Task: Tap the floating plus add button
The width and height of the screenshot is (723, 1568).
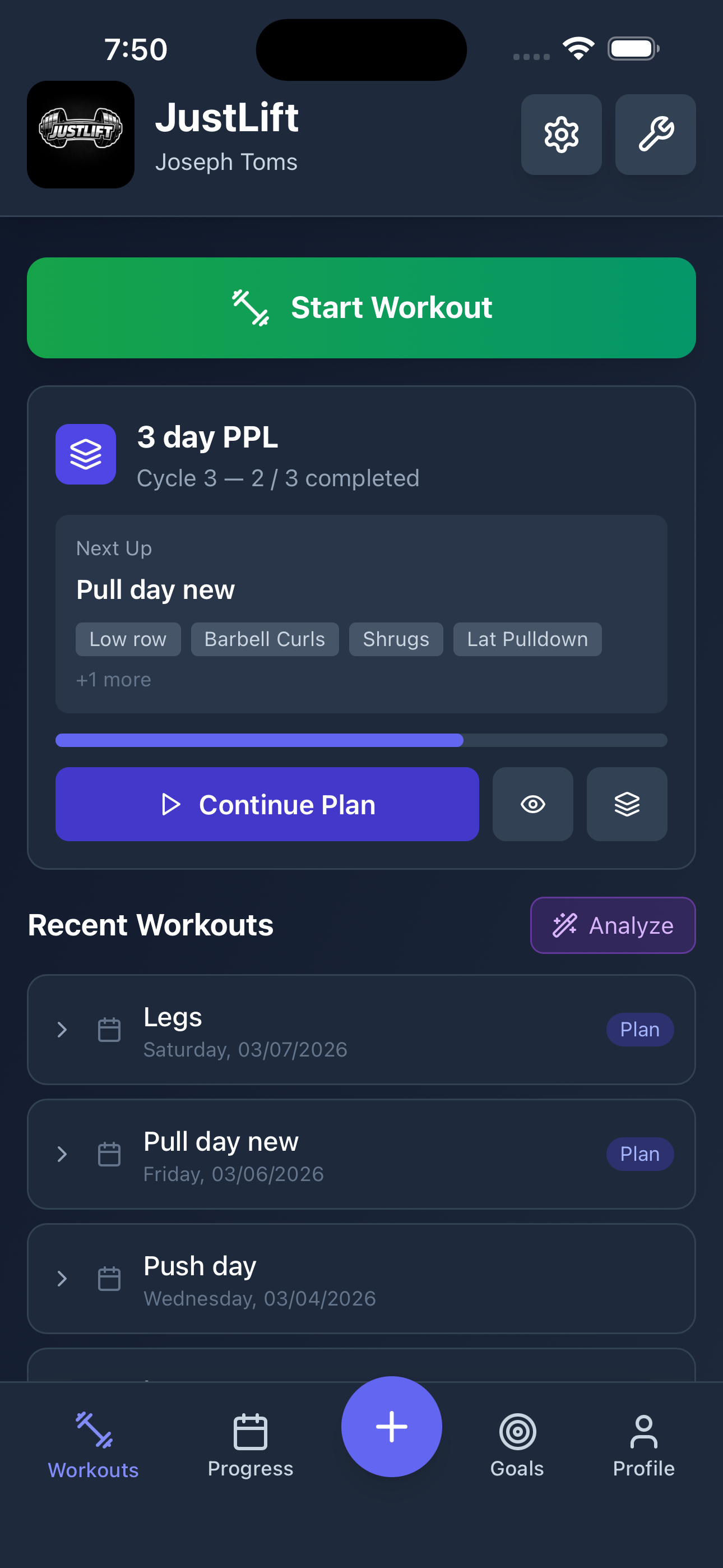Action: tap(391, 1426)
